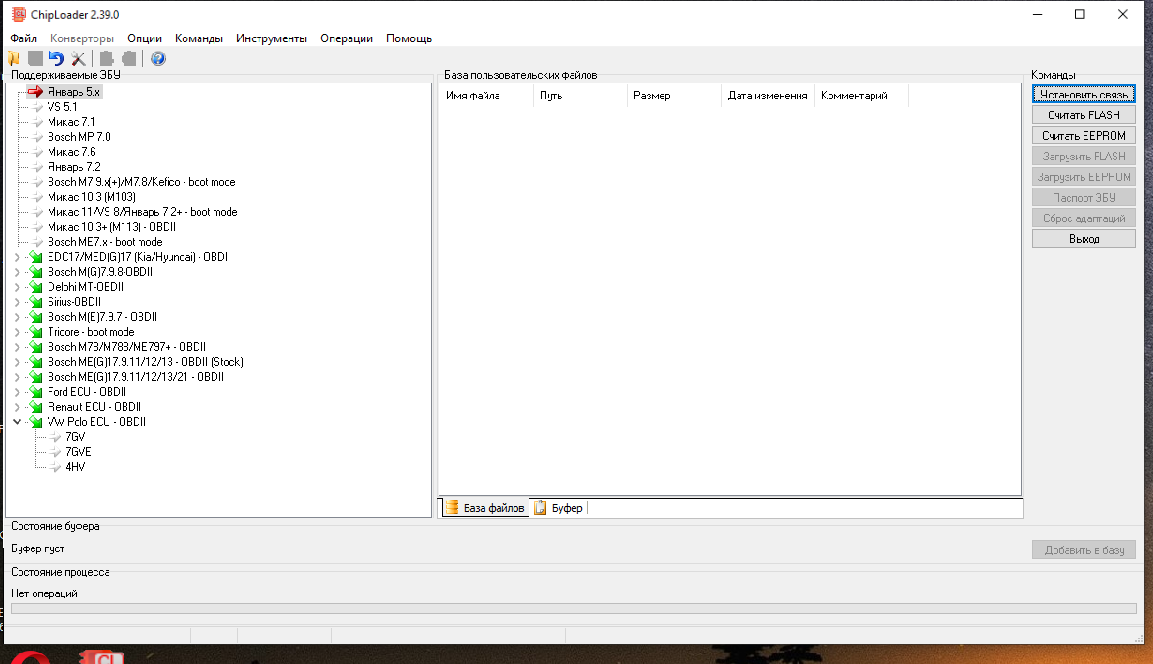The height and width of the screenshot is (664, 1153).
Task: Click the open folder toolbar icon
Action: (13, 59)
